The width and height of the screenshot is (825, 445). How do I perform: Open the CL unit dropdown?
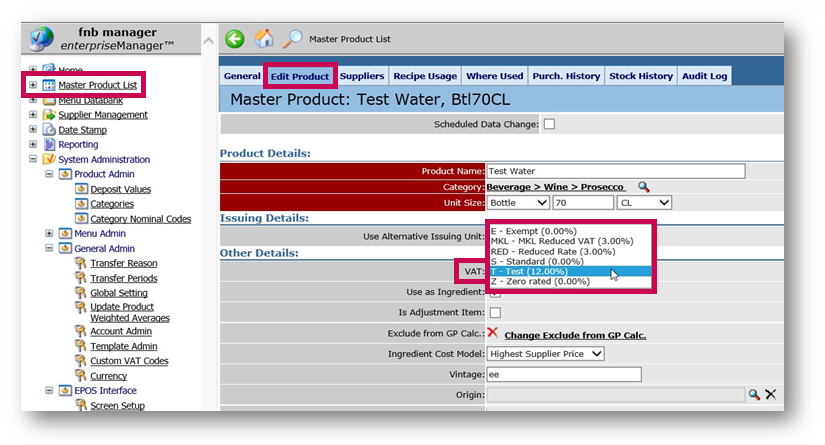point(645,203)
